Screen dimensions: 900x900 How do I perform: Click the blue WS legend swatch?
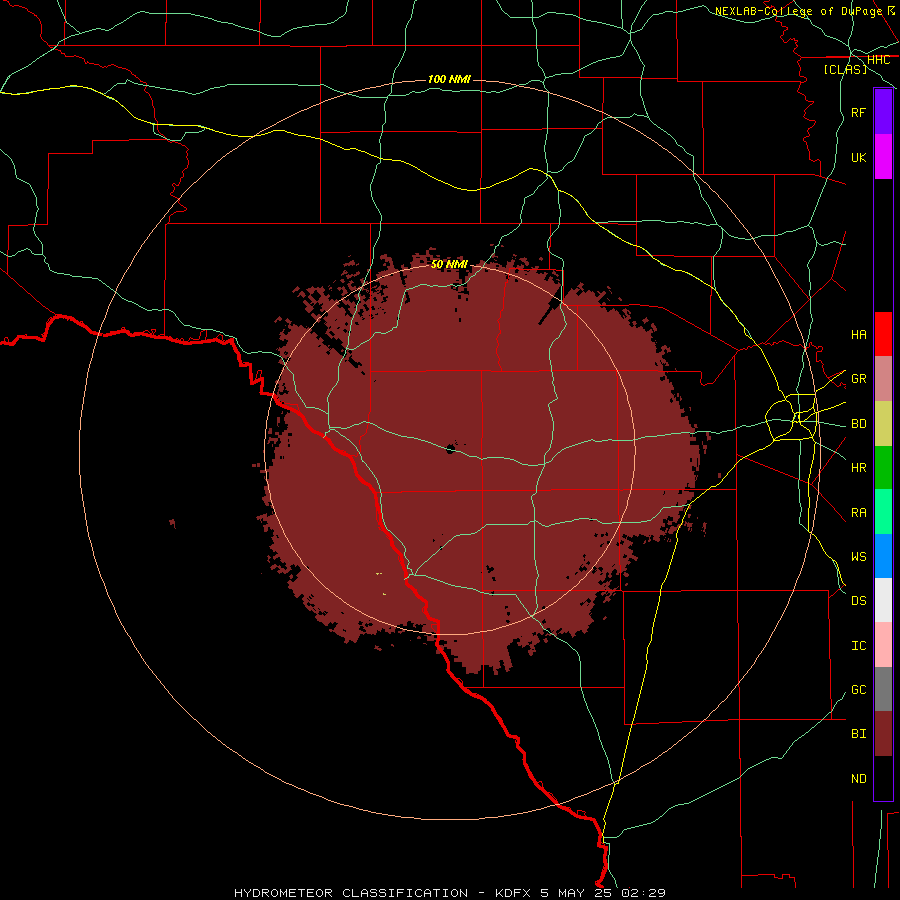[x=883, y=556]
